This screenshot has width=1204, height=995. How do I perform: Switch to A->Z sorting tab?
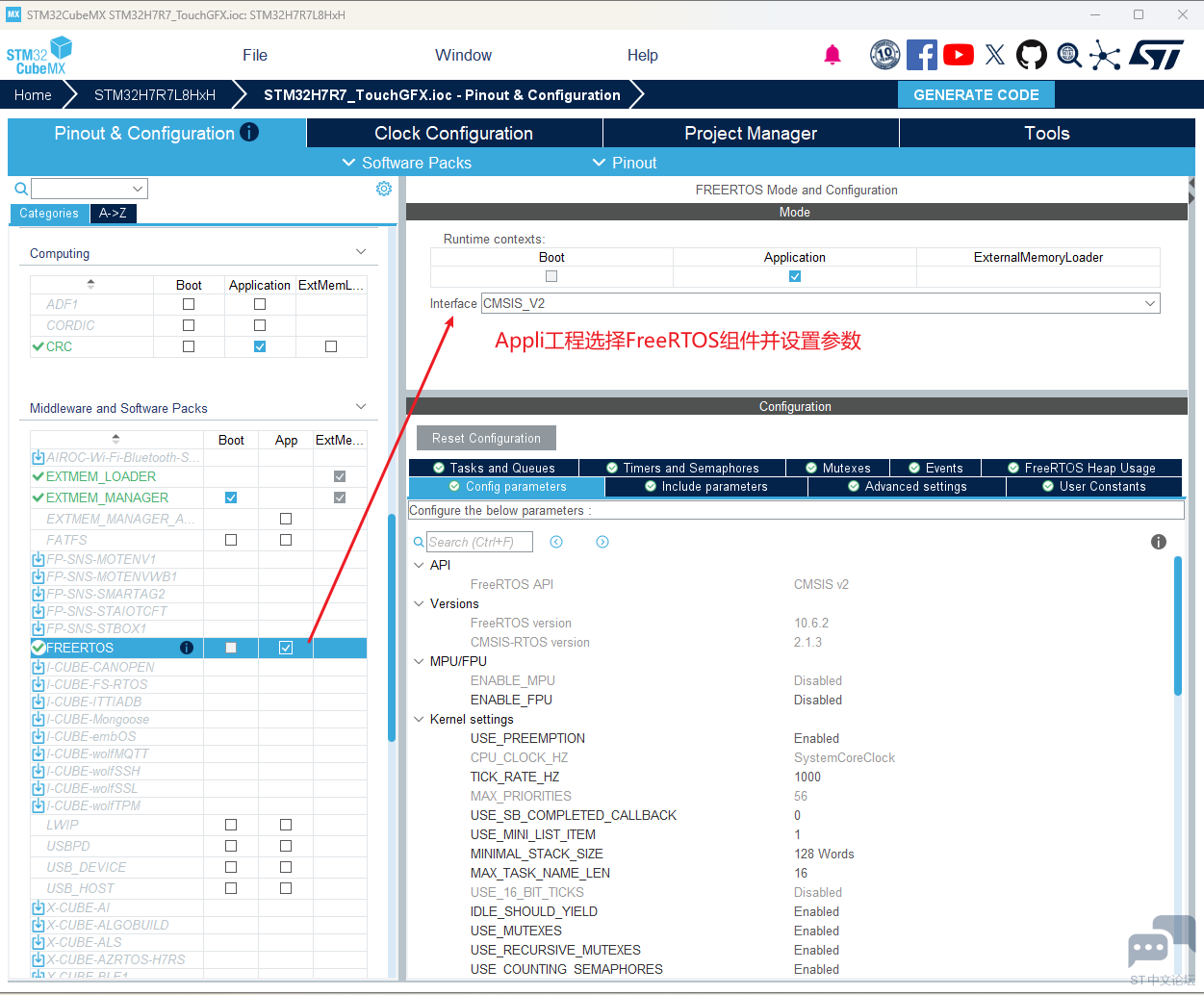tap(113, 213)
